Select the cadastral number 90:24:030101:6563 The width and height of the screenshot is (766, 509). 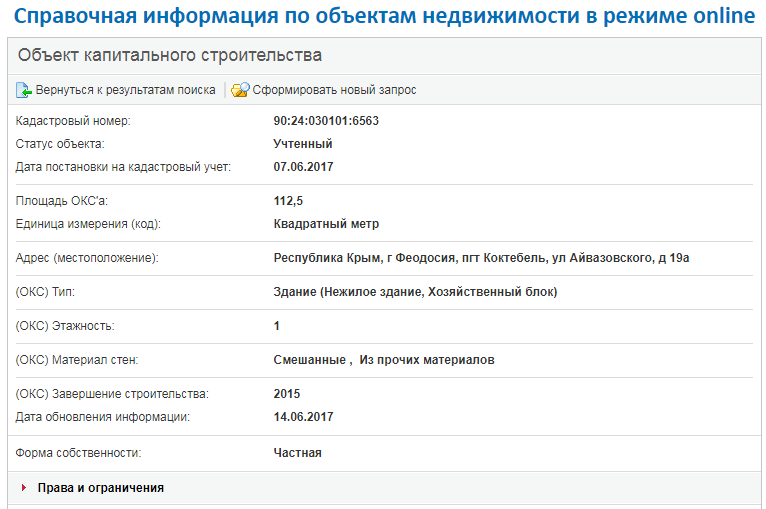[326, 121]
